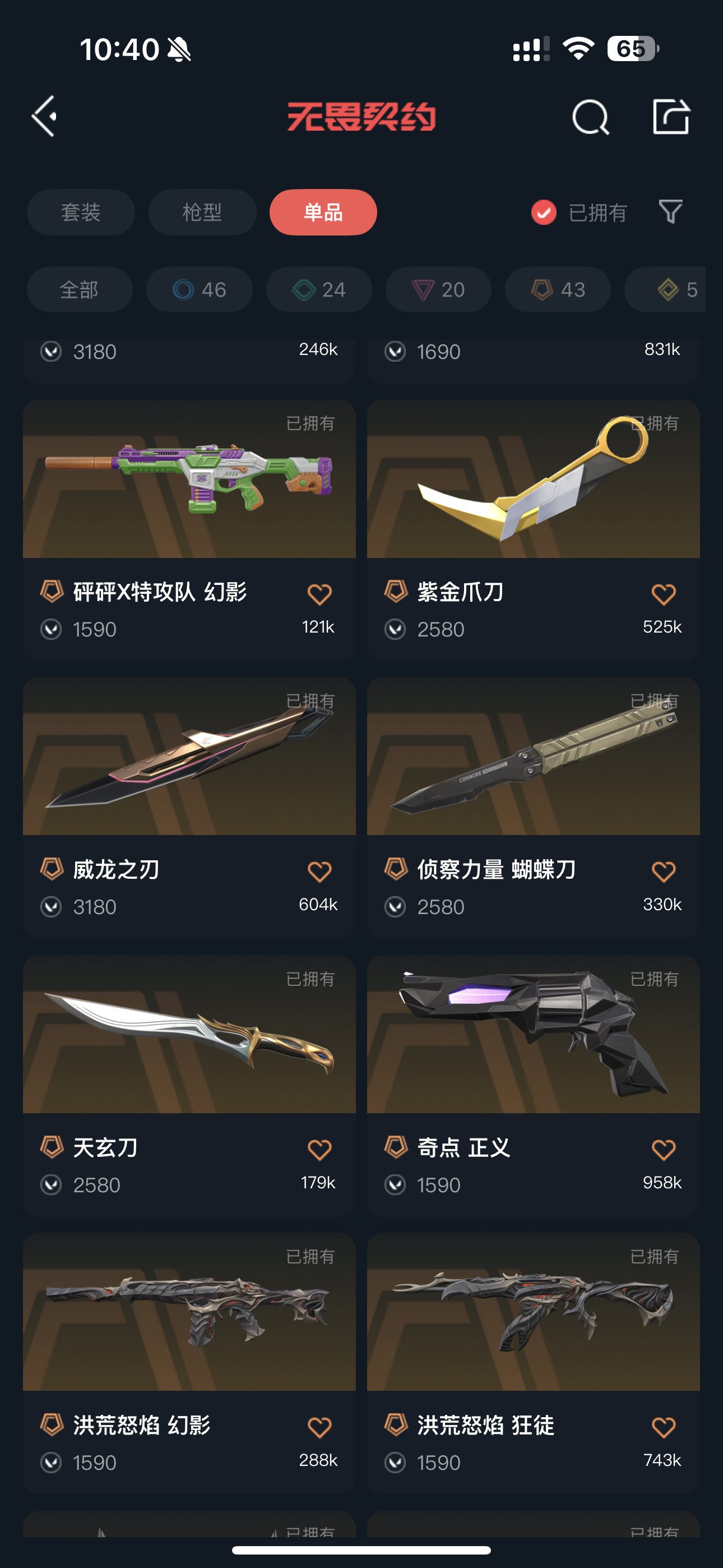Favorite 紫金爪刀 with heart icon
Image resolution: width=723 pixels, height=1568 pixels.
664,593
